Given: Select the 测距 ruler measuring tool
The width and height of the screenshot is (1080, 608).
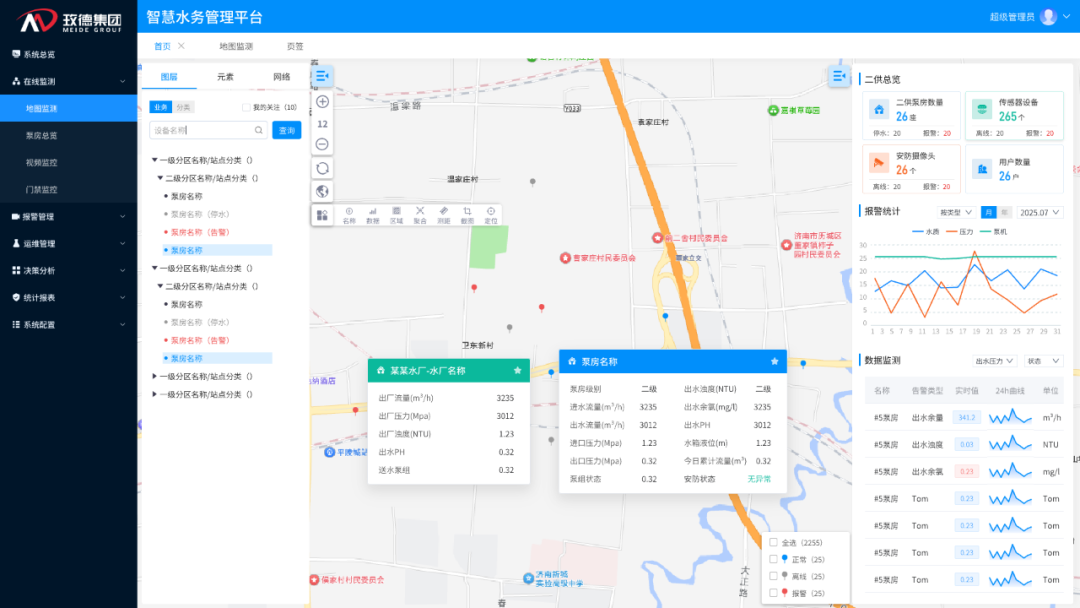Looking at the screenshot, I should [444, 214].
